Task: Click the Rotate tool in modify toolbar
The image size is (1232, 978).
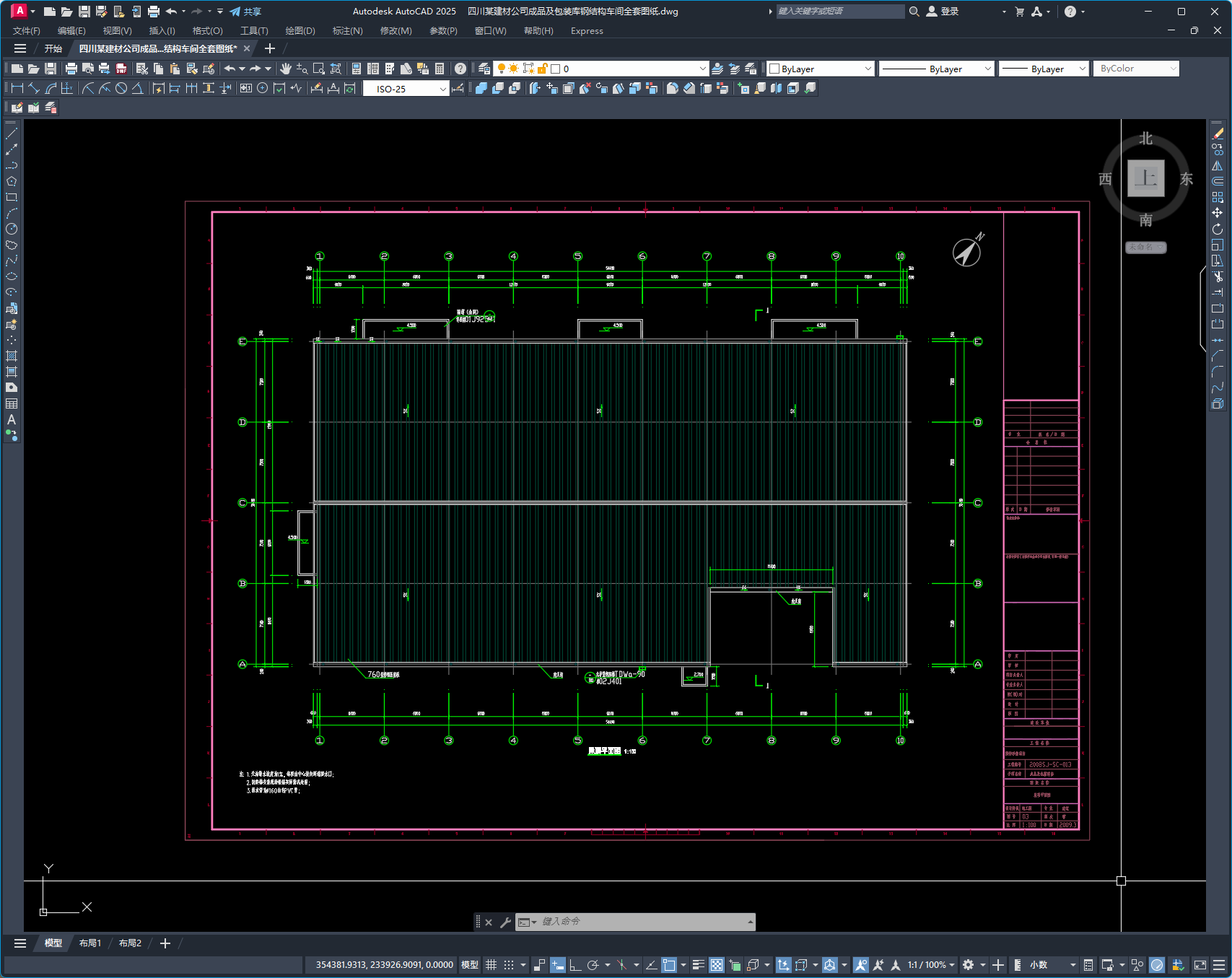Action: (x=1218, y=229)
